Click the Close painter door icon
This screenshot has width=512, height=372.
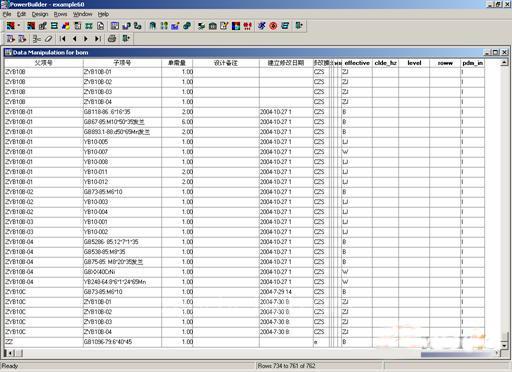[126, 39]
